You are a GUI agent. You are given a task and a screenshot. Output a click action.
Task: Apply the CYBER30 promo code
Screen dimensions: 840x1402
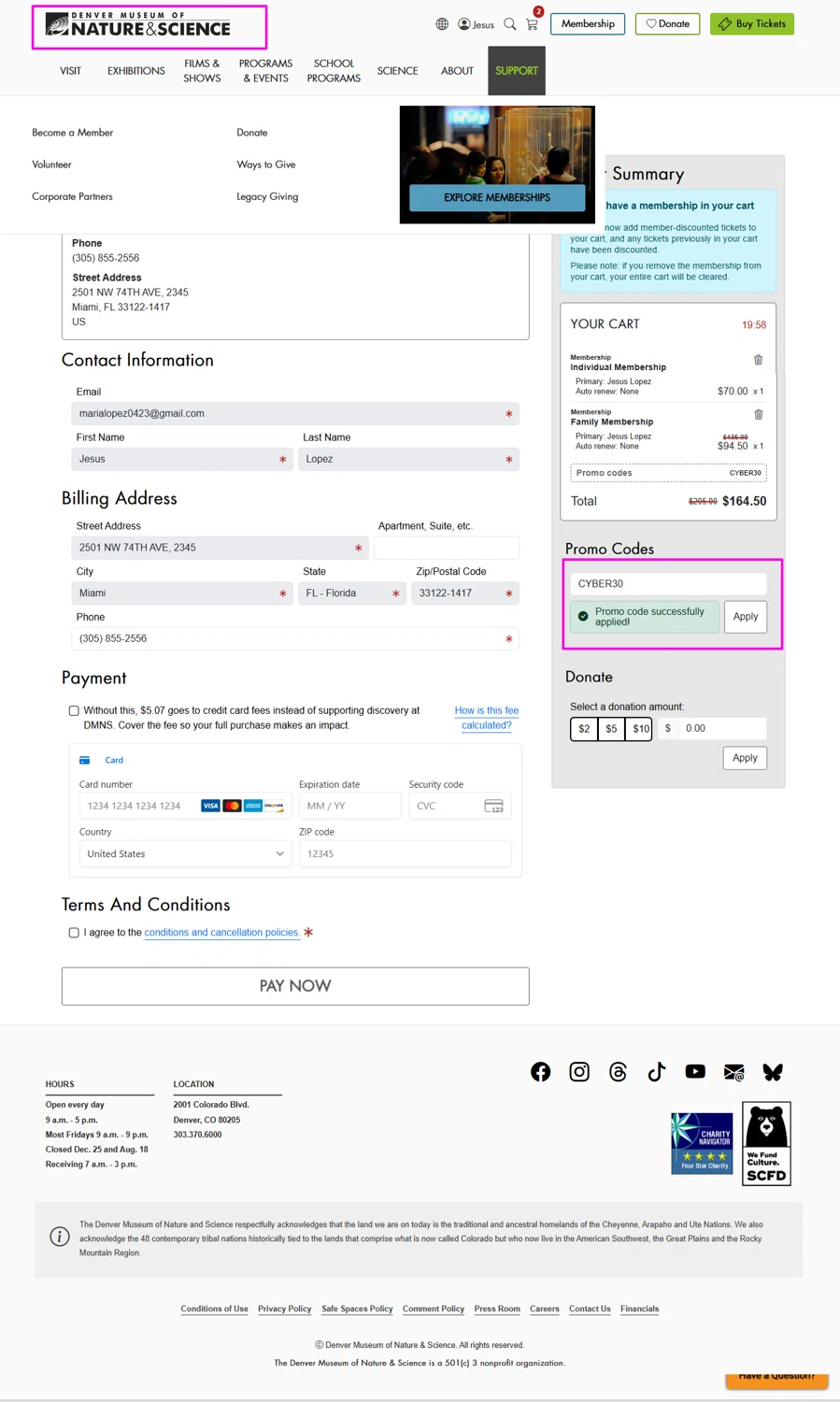[746, 617]
